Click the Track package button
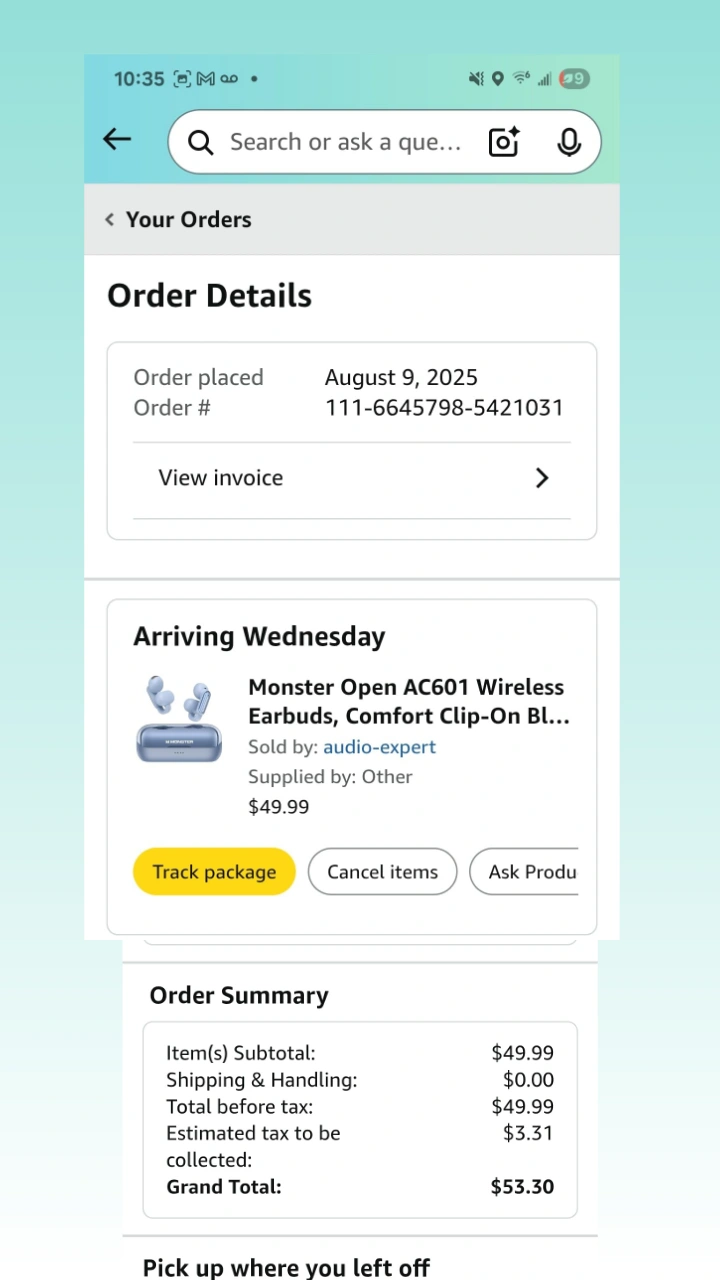 (x=214, y=872)
